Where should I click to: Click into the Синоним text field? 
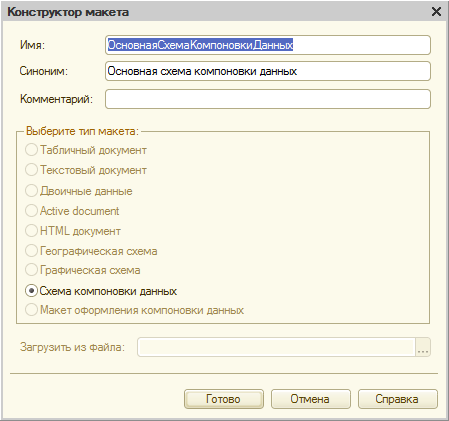pos(268,71)
